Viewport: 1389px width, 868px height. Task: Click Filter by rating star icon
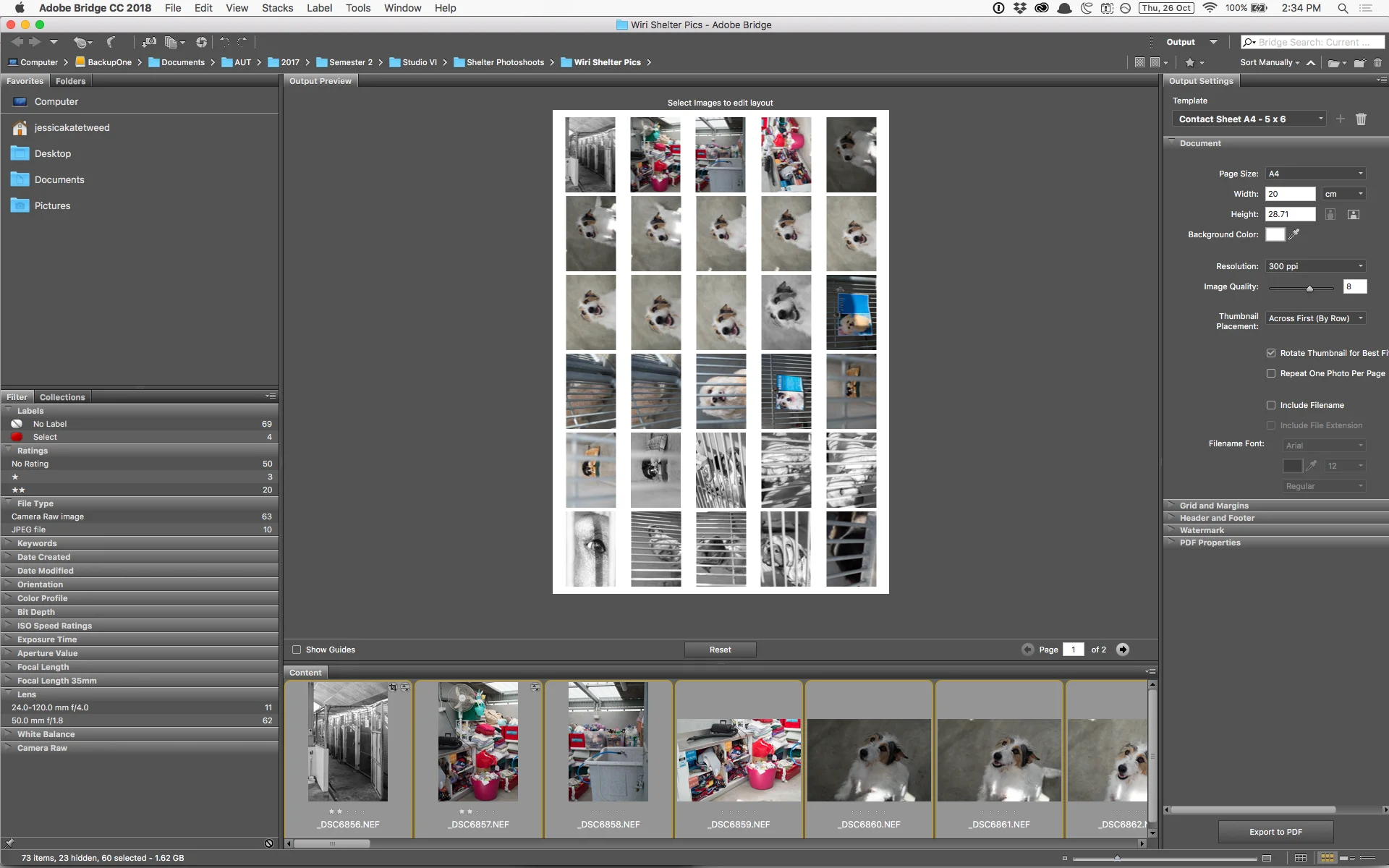(x=1190, y=62)
